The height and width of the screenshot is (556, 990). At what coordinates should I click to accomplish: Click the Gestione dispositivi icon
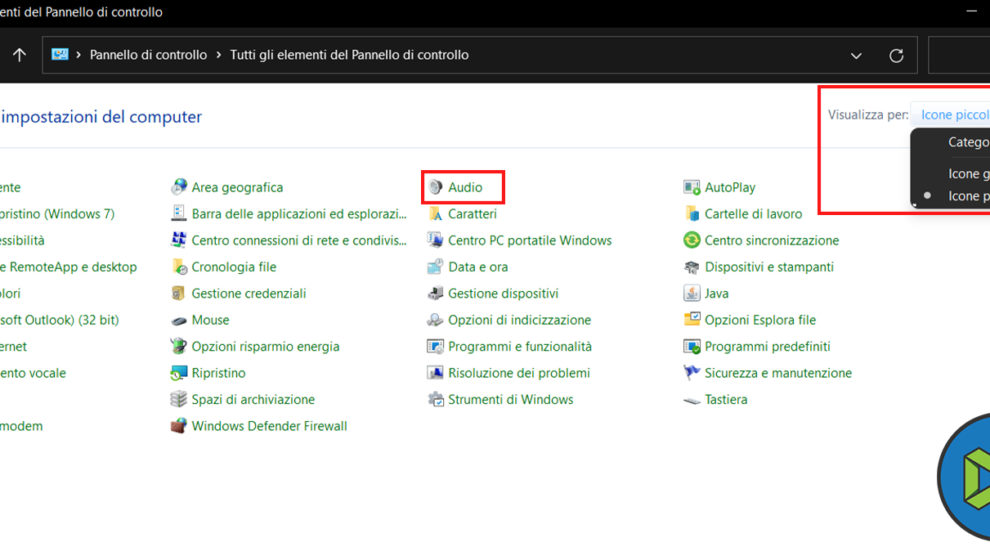436,293
